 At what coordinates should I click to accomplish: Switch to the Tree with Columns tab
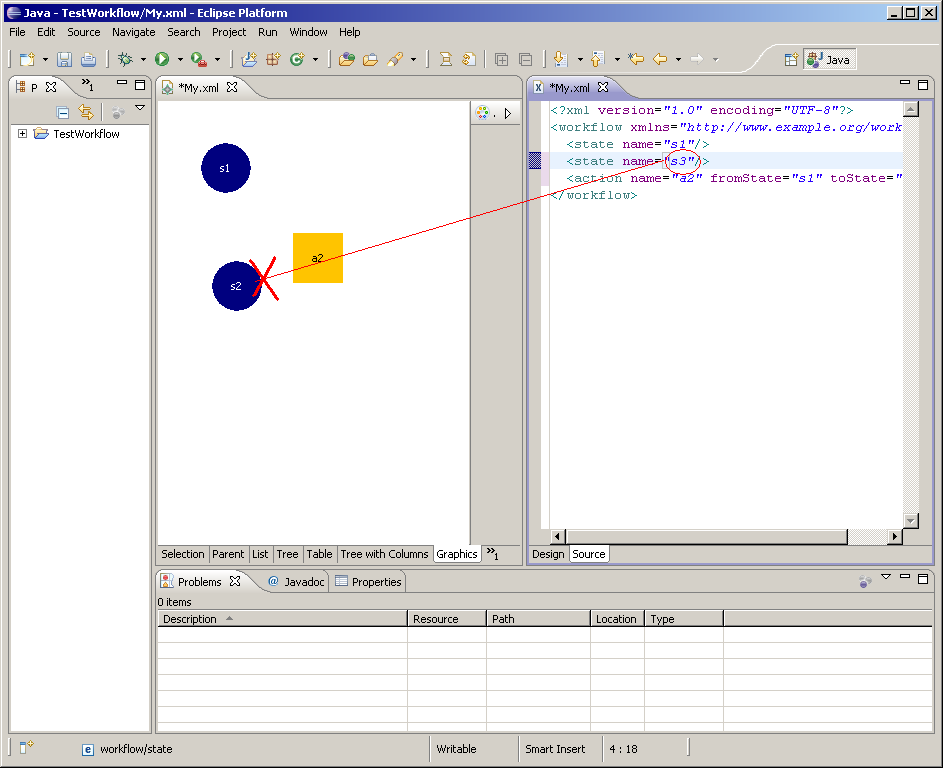[x=384, y=554]
